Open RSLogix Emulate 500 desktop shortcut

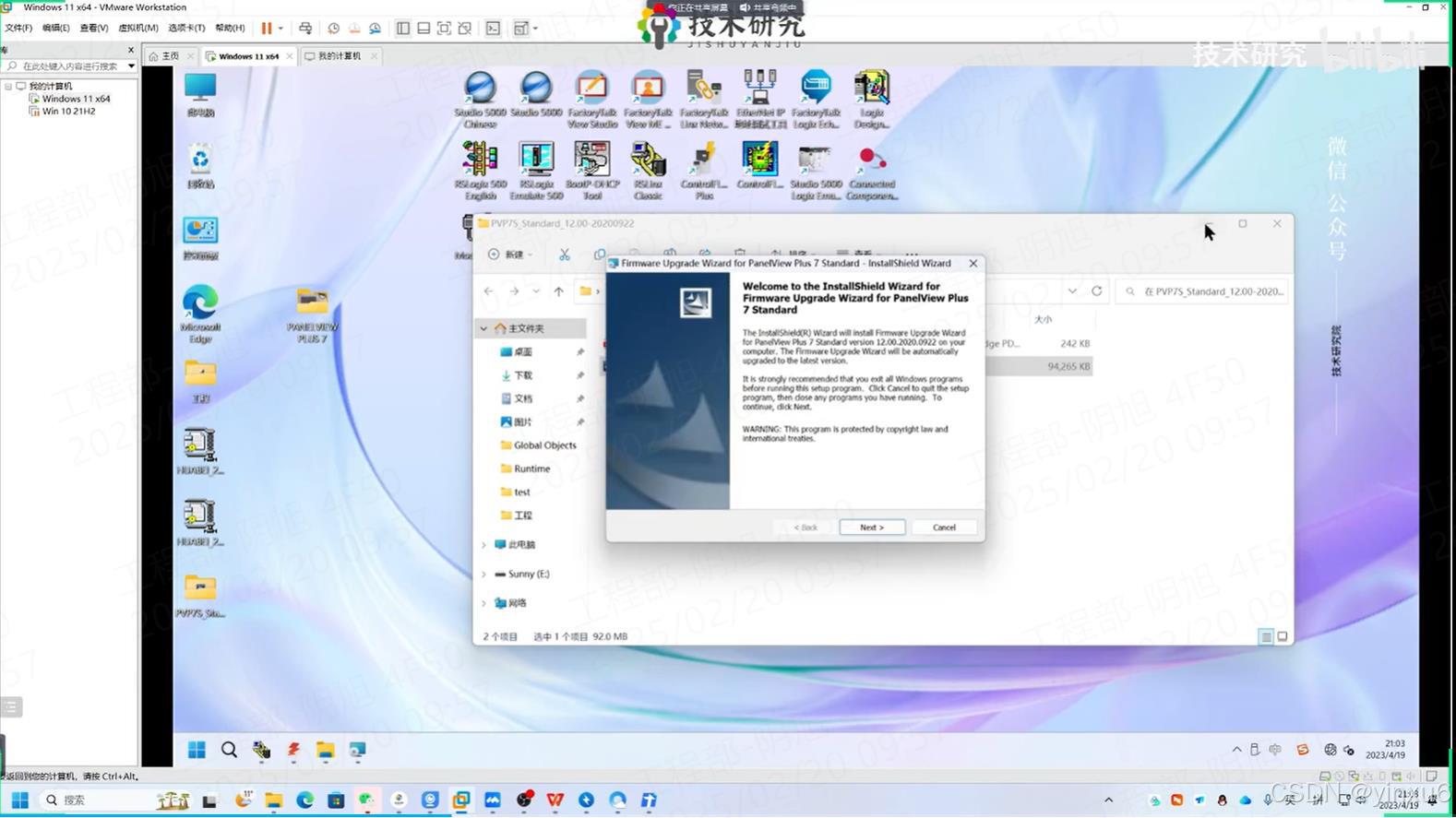pyautogui.click(x=536, y=171)
